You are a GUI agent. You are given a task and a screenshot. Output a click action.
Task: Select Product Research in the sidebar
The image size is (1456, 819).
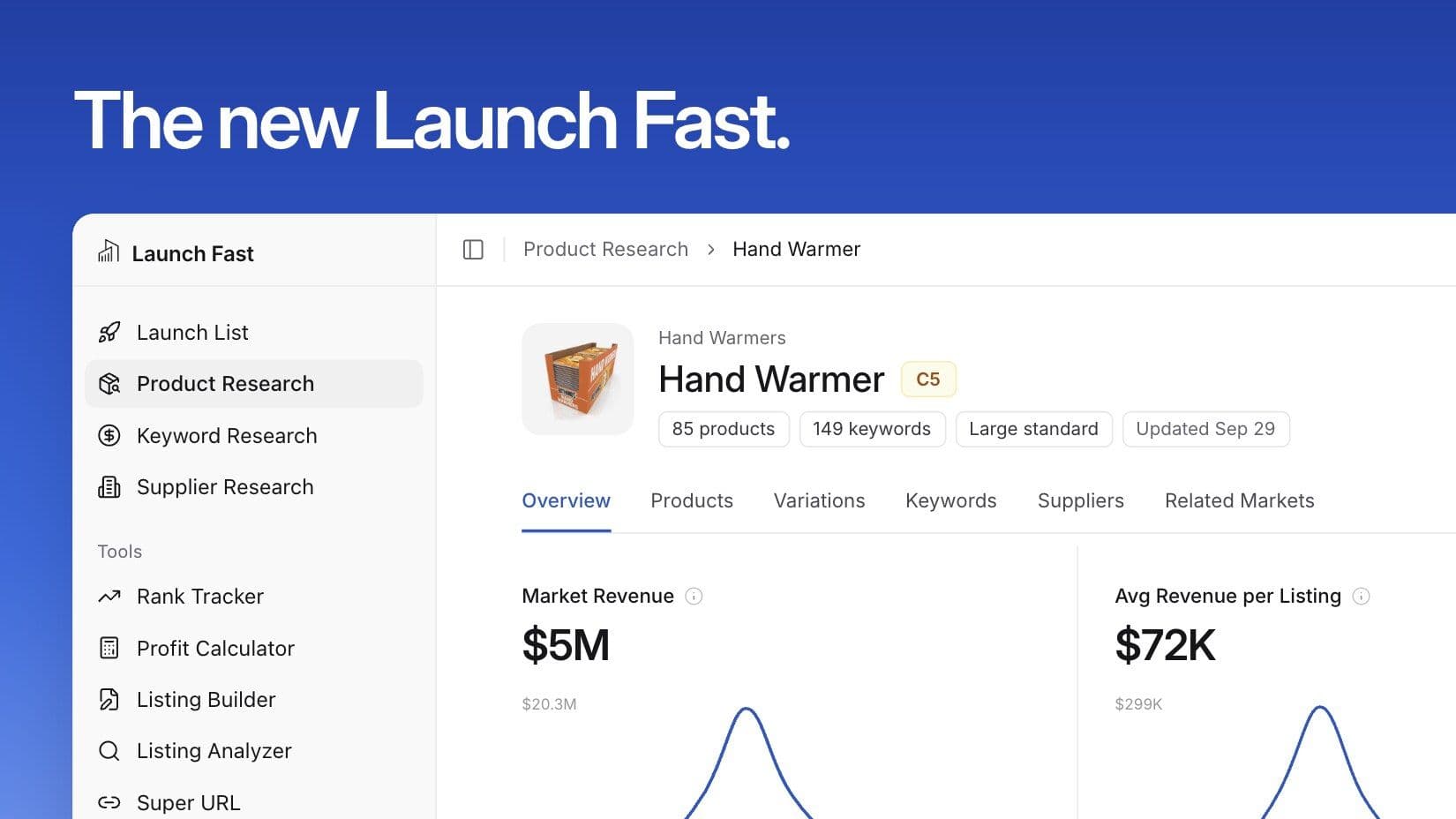(254, 384)
